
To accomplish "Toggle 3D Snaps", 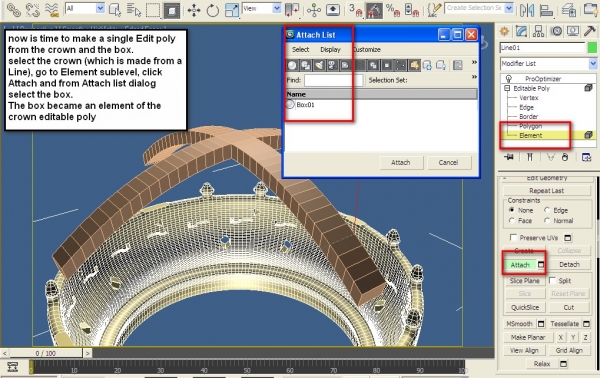I will pos(356,10).
